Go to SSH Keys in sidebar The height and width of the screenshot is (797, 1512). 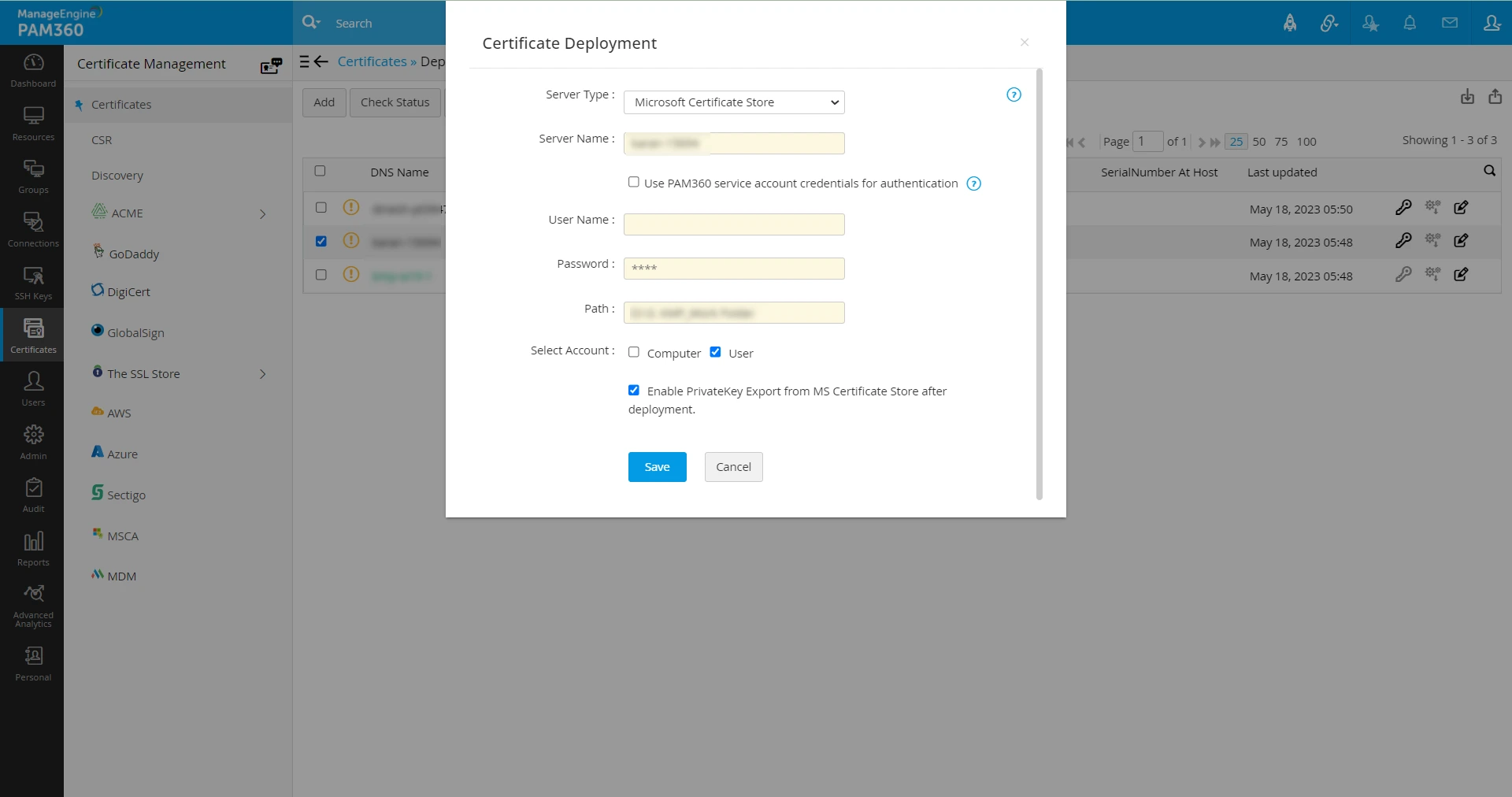click(x=33, y=283)
